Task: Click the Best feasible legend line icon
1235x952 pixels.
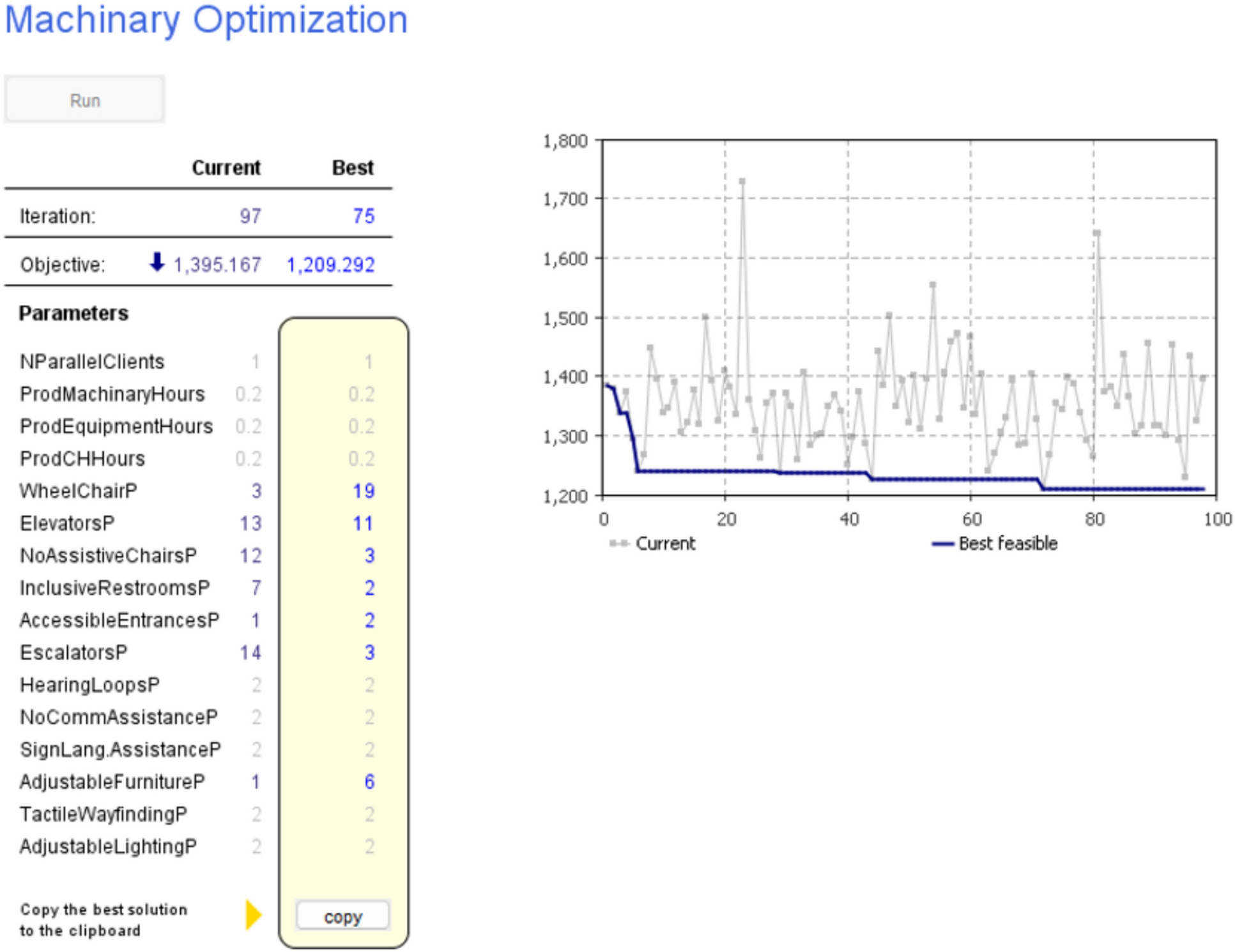Action: click(943, 544)
